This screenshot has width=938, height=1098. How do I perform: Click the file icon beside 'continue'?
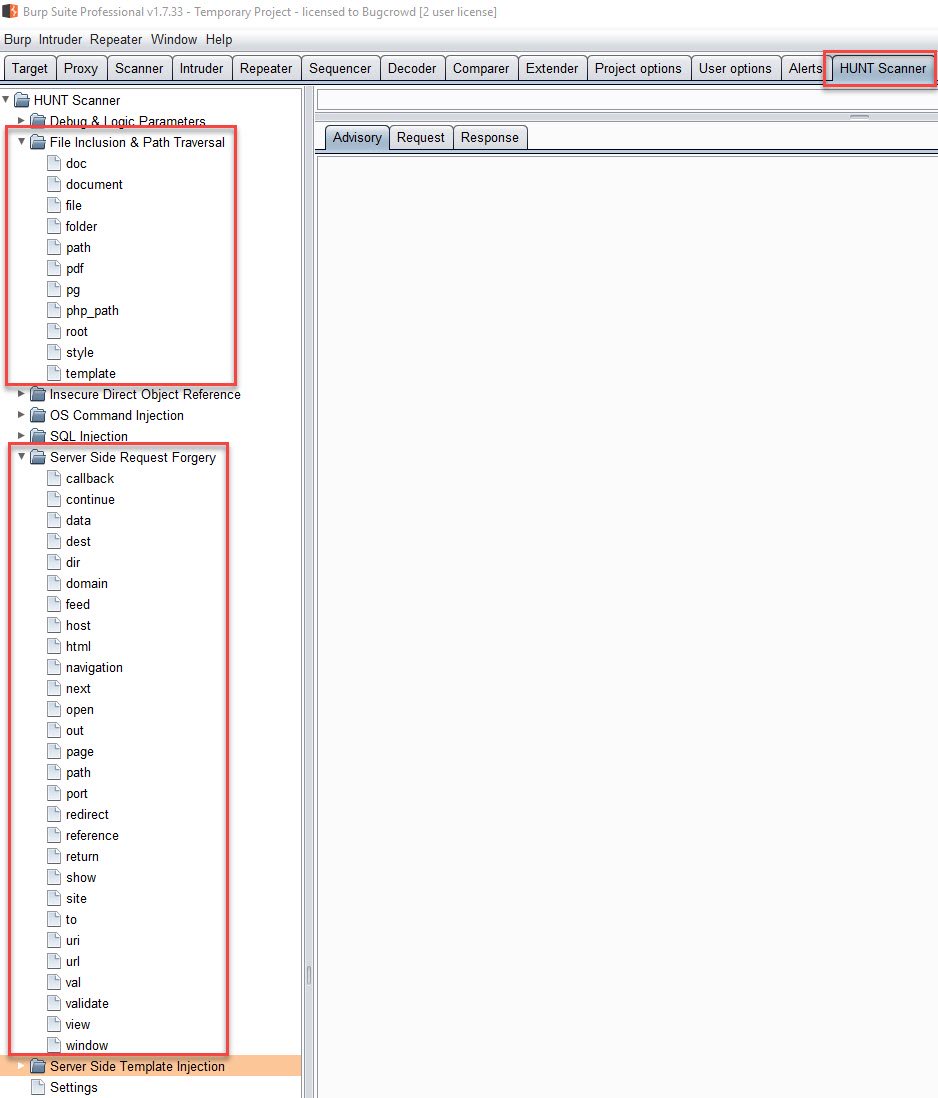click(x=54, y=499)
